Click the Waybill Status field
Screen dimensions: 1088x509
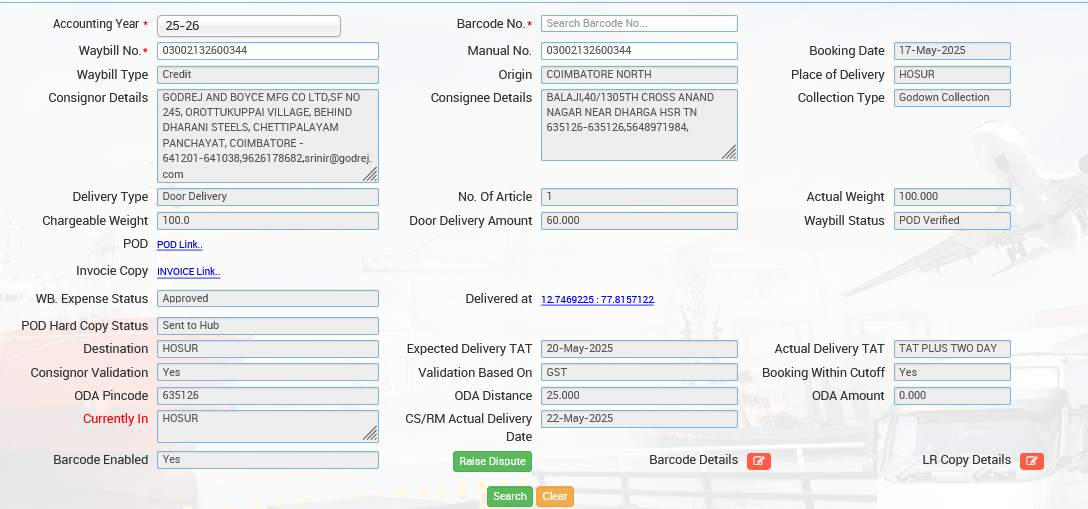click(x=952, y=221)
